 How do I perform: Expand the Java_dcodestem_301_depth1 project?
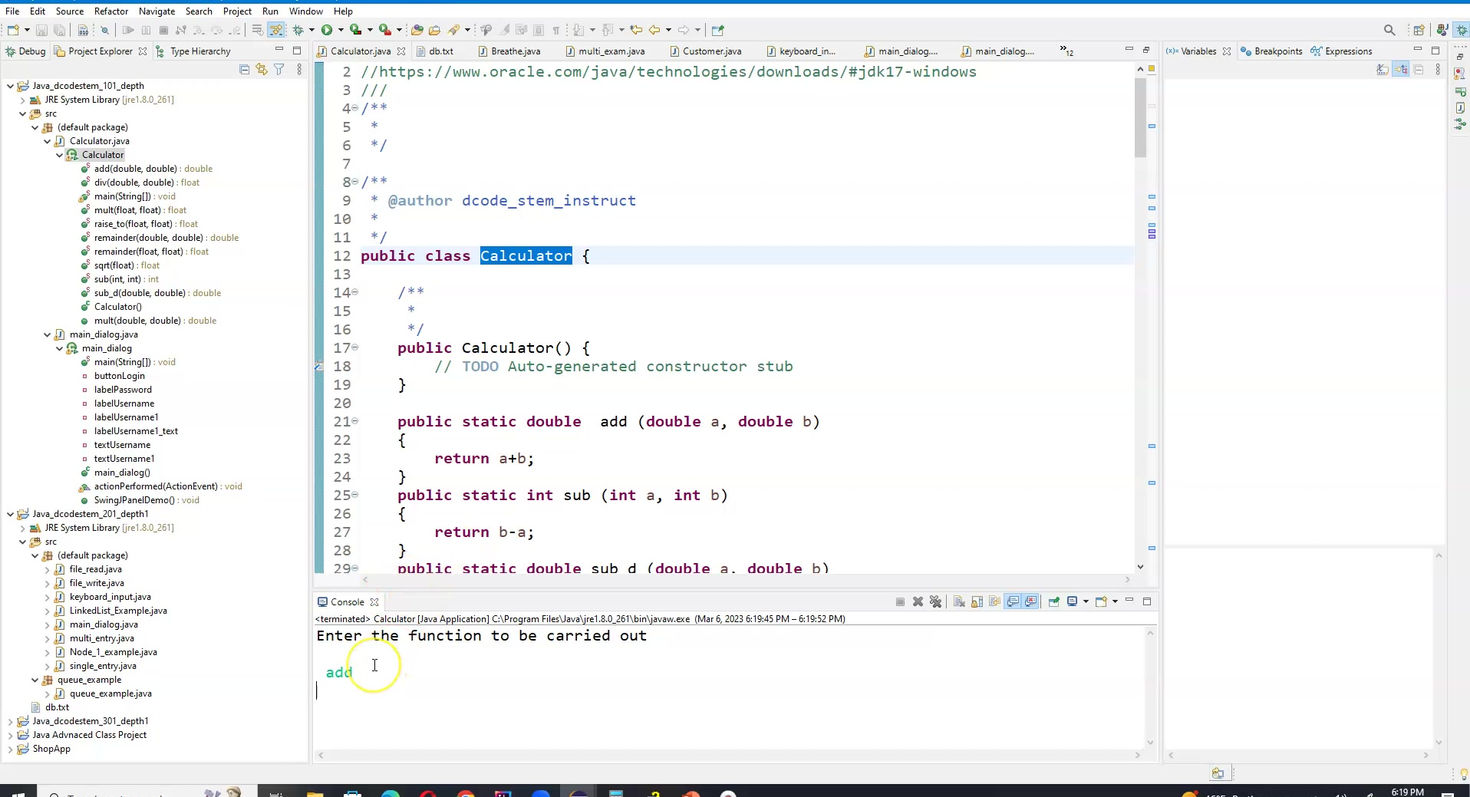10,721
